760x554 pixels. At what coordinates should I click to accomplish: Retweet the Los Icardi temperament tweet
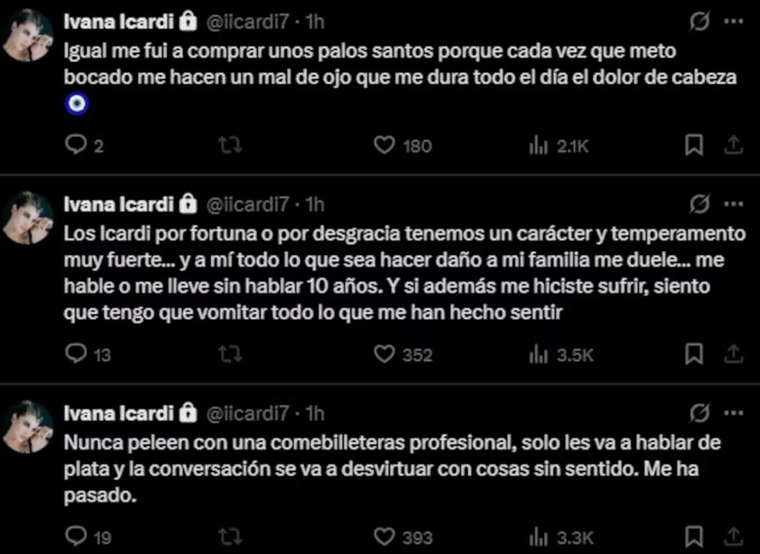click(x=230, y=354)
